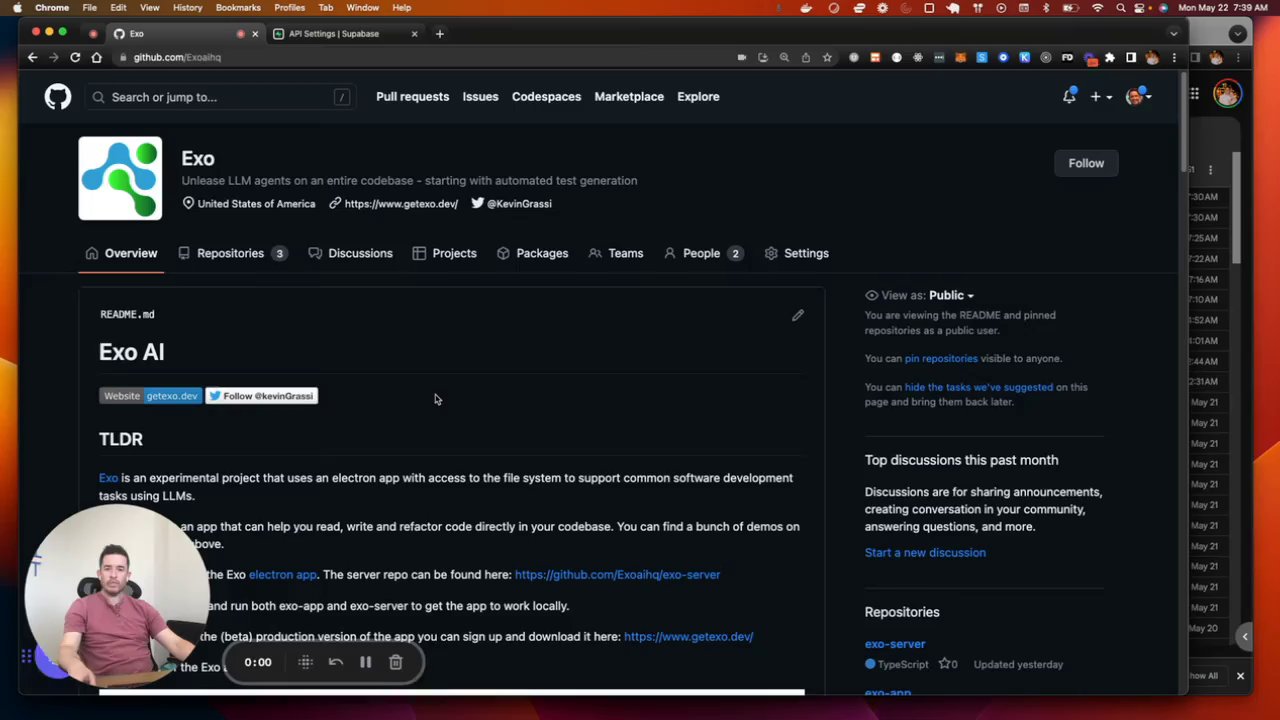Viewport: 1280px width, 720px height.
Task: Click the pin repositories link
Action: click(941, 358)
